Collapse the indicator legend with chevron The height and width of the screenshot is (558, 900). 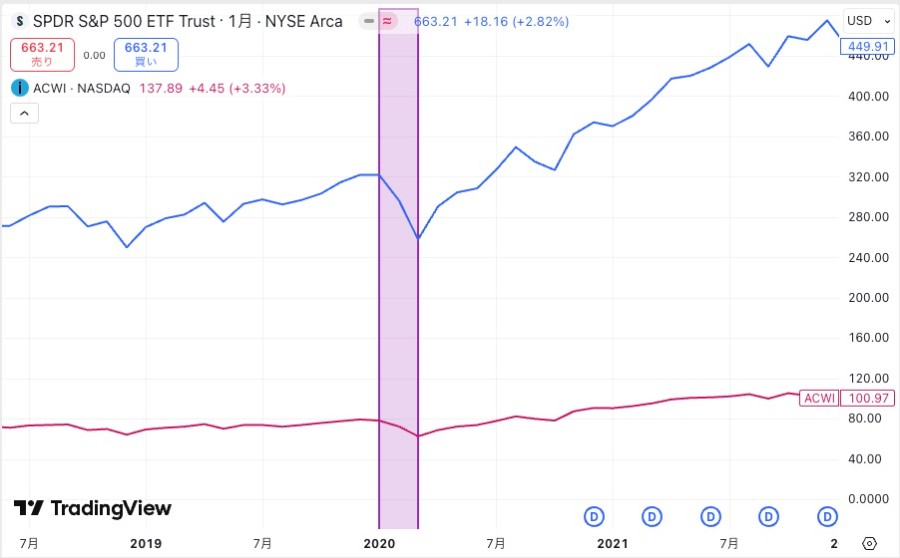click(x=24, y=113)
